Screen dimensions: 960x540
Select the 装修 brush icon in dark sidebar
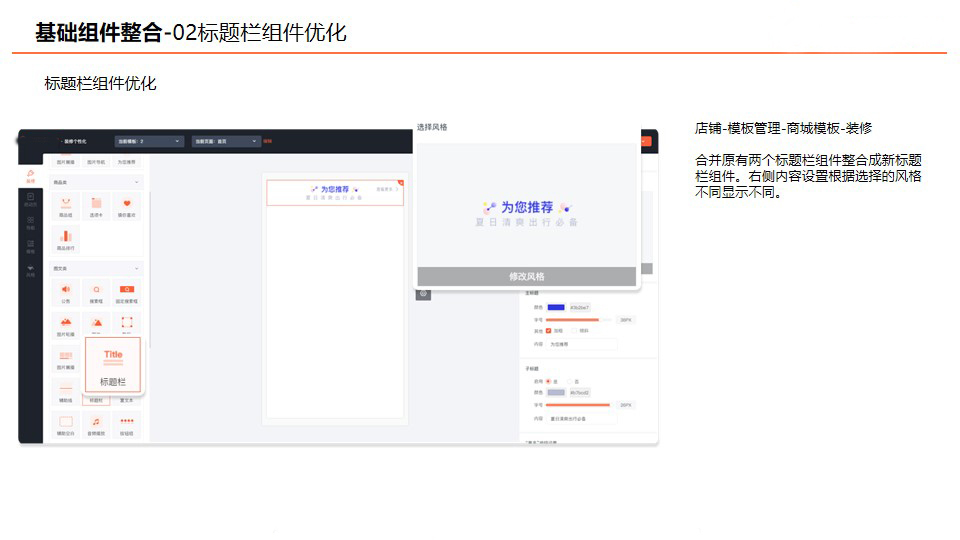coord(30,176)
